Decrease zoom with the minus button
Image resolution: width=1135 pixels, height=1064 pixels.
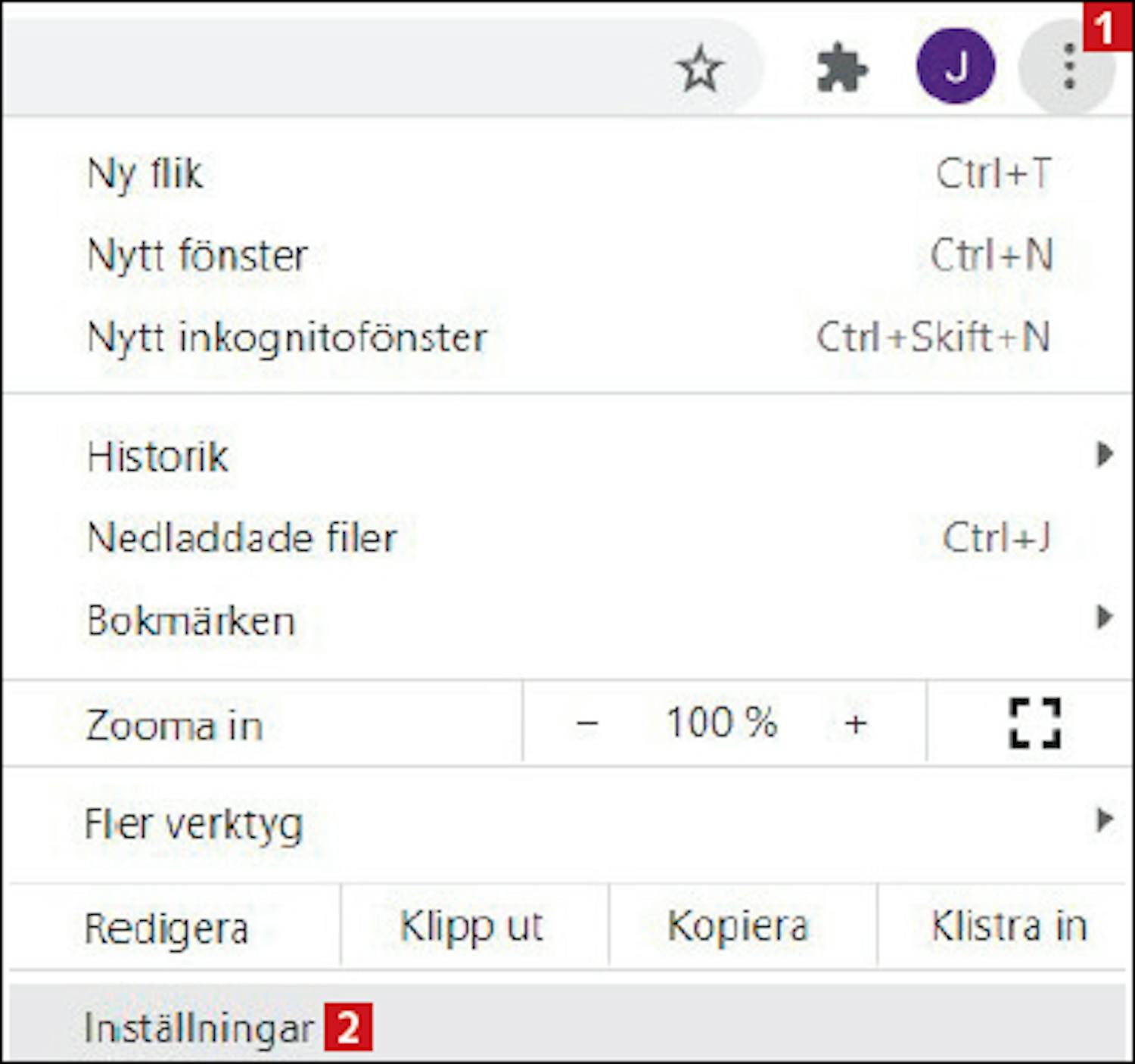587,723
